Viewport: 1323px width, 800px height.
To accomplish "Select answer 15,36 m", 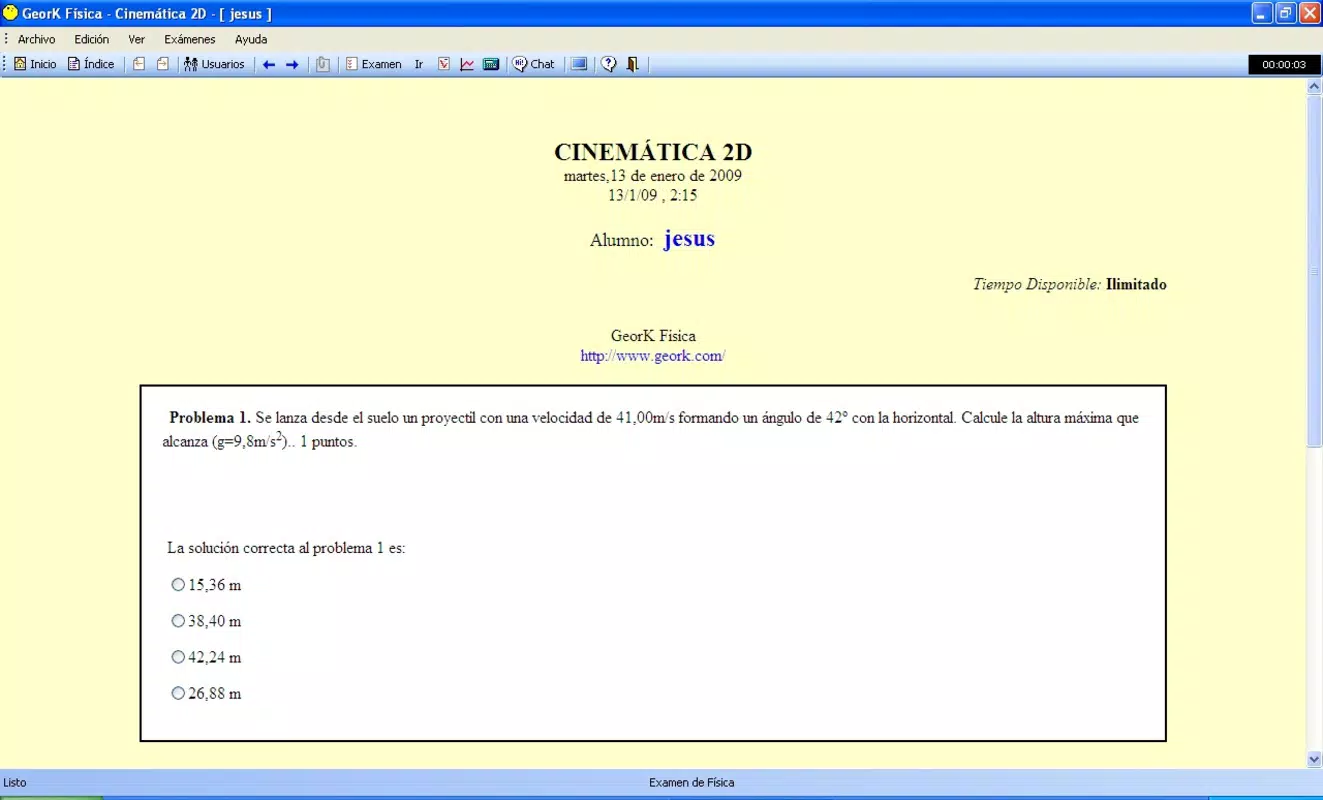I will tap(178, 585).
